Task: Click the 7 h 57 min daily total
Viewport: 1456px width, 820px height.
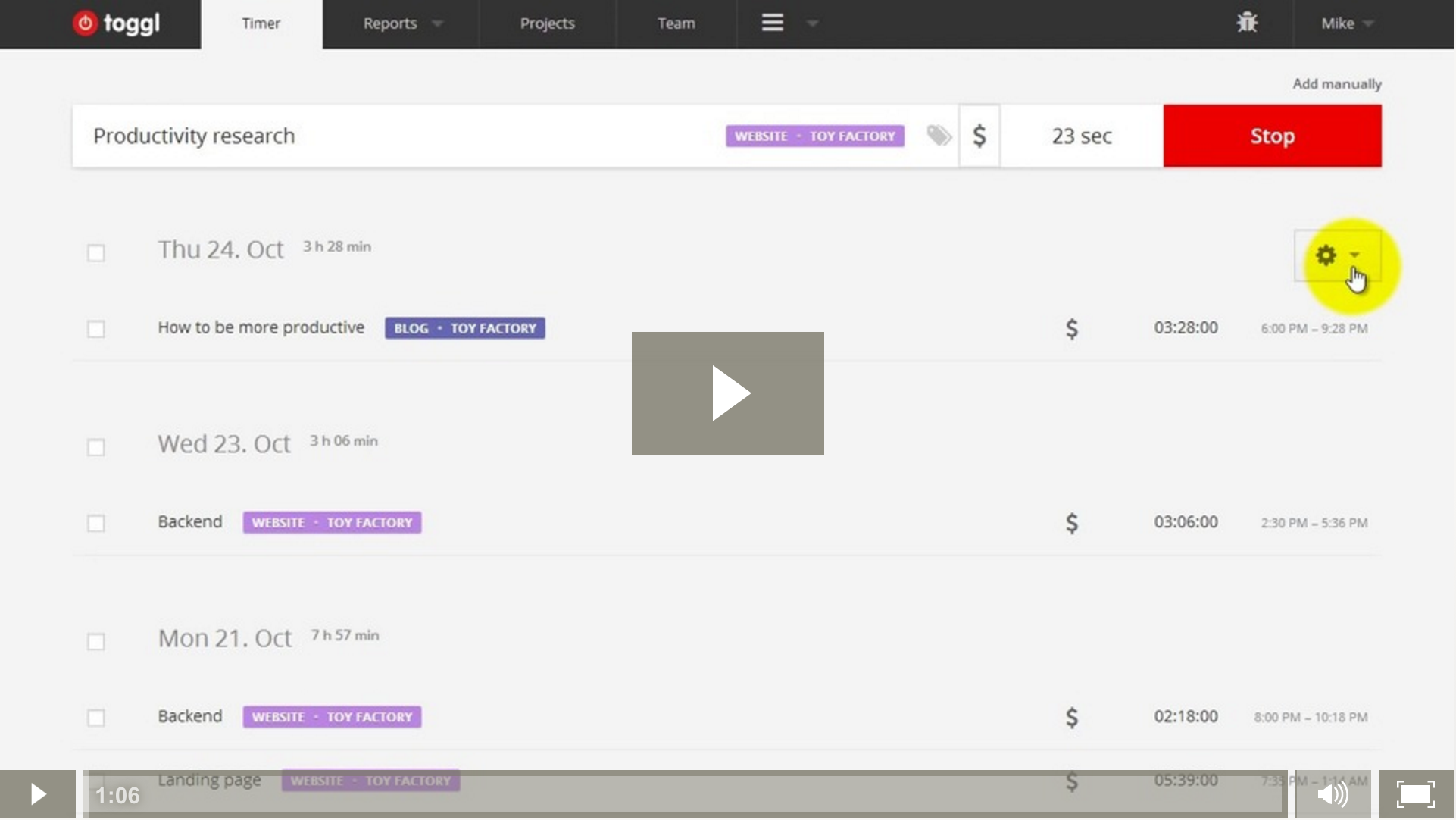Action: 345,635
